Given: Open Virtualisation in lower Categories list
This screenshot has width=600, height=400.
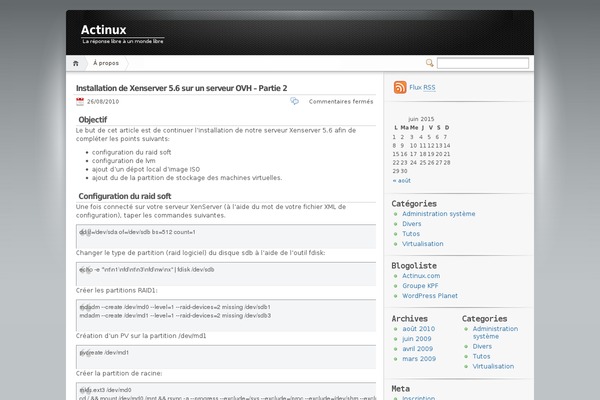Looking at the screenshot, I should (493, 366).
